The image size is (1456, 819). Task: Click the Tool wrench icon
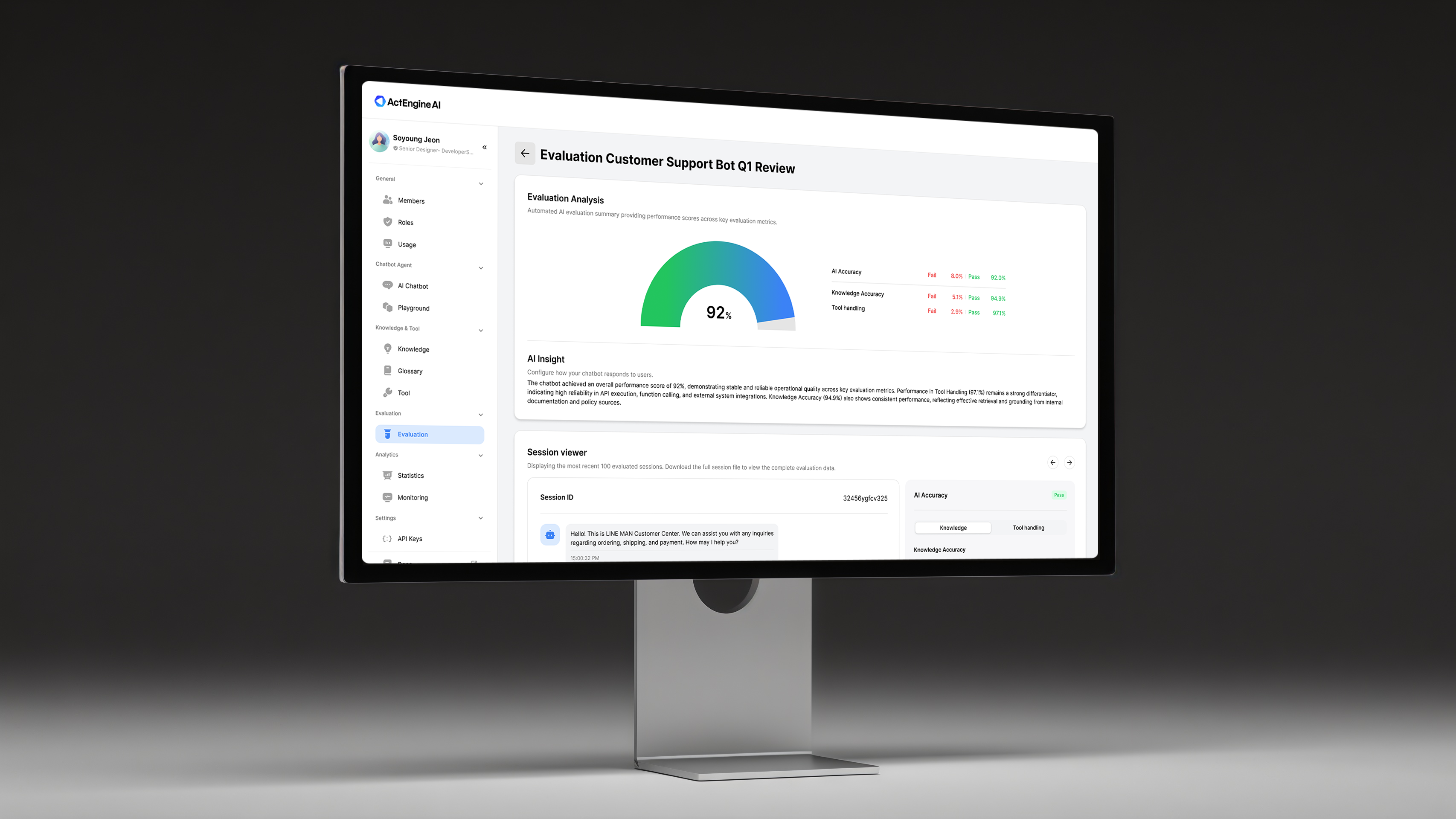point(388,392)
